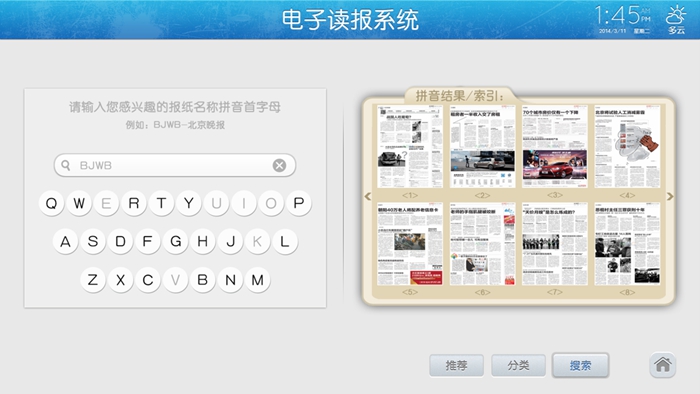700x394 pixels.
Task: Click the BJWB search input field
Action: pyautogui.click(x=175, y=166)
